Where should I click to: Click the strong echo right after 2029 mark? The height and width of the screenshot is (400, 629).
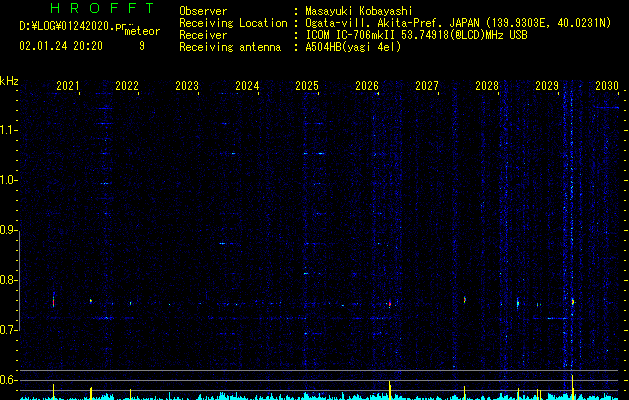pos(573,302)
